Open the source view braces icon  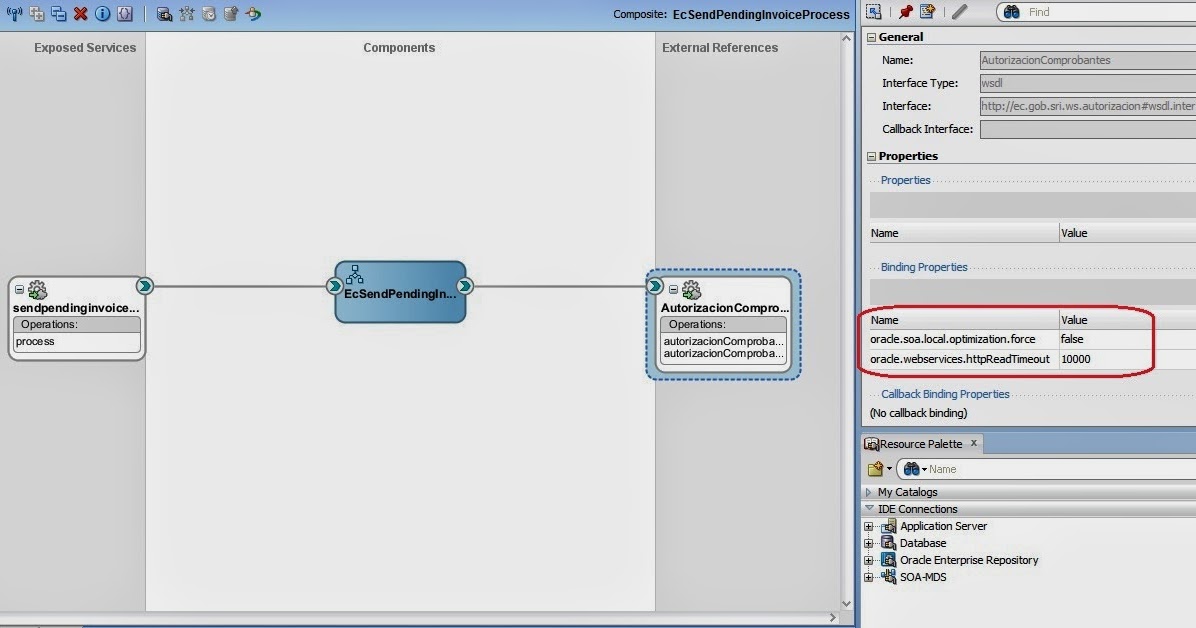(x=125, y=14)
